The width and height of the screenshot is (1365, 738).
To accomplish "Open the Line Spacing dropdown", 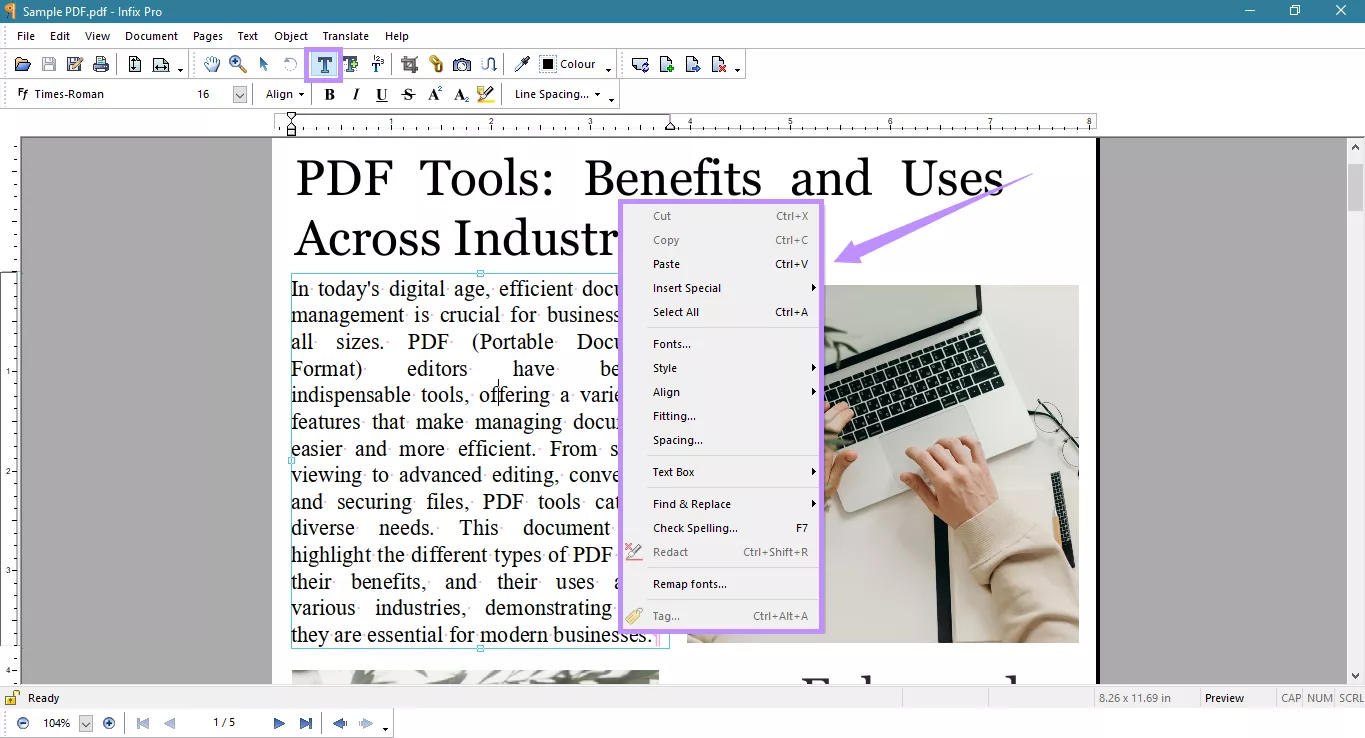I will [556, 94].
